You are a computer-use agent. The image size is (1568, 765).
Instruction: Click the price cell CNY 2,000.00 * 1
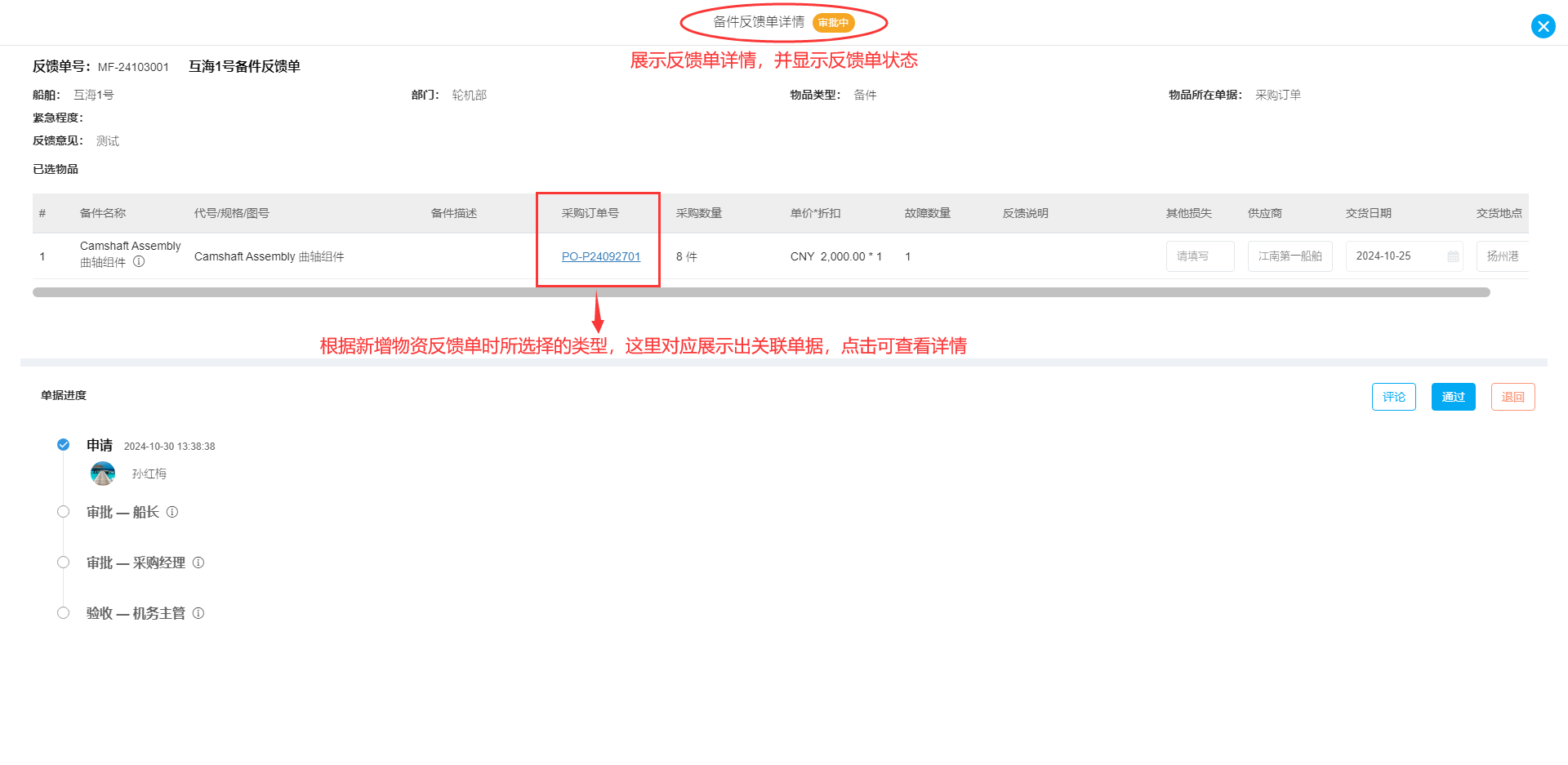click(836, 256)
